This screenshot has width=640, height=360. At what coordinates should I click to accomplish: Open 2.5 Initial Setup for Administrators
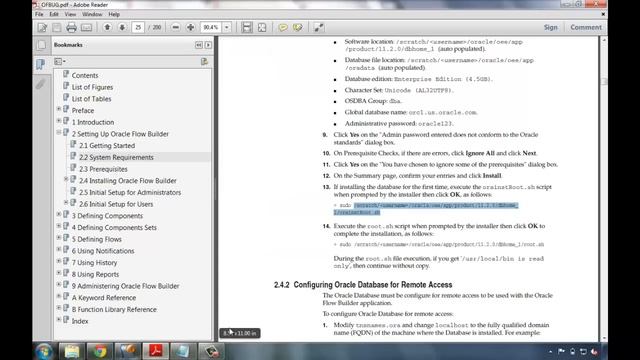(x=130, y=192)
